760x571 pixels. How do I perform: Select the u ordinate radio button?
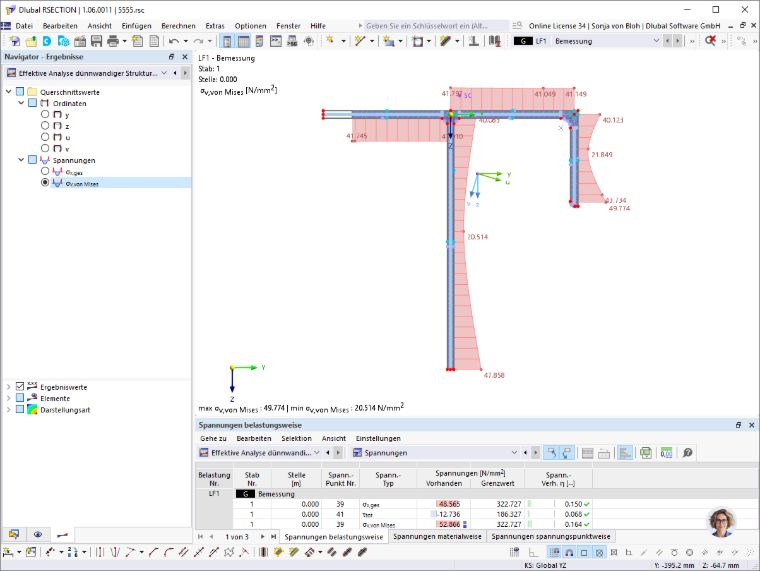(x=45, y=137)
